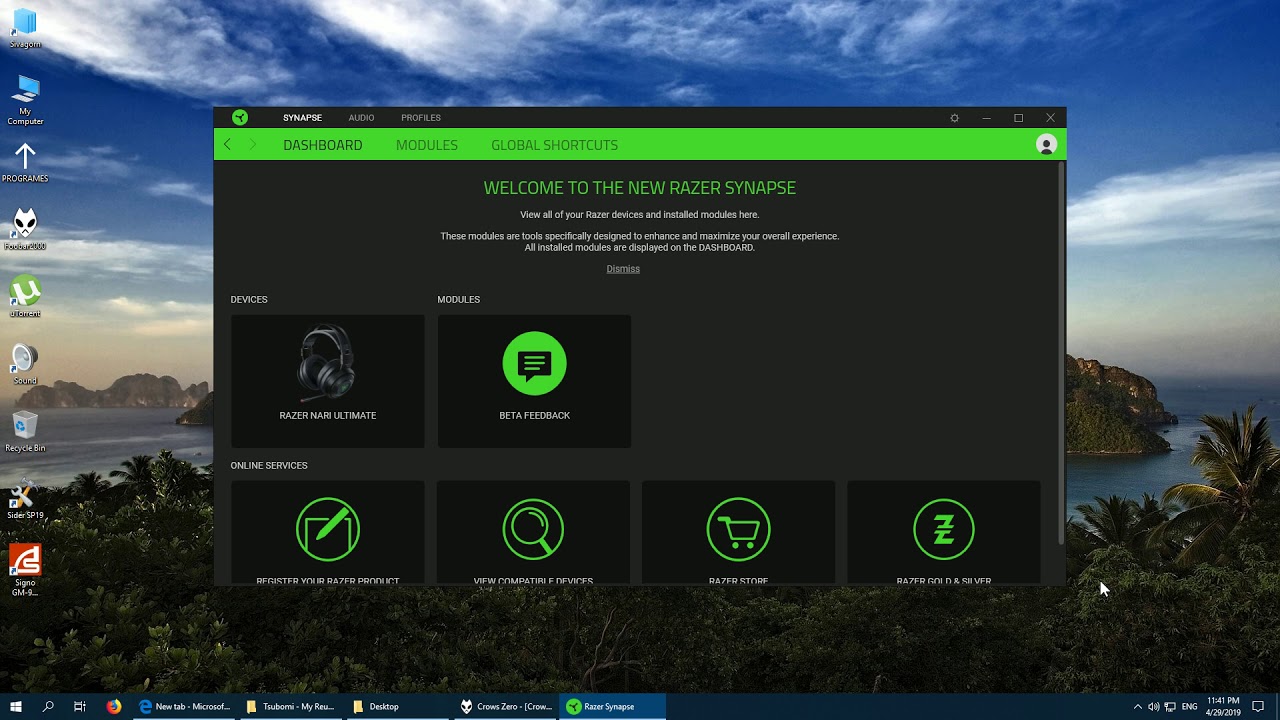Screen dimensions: 1280x720
Task: Open the Action Center notifications
Action: pyautogui.click(x=1258, y=707)
